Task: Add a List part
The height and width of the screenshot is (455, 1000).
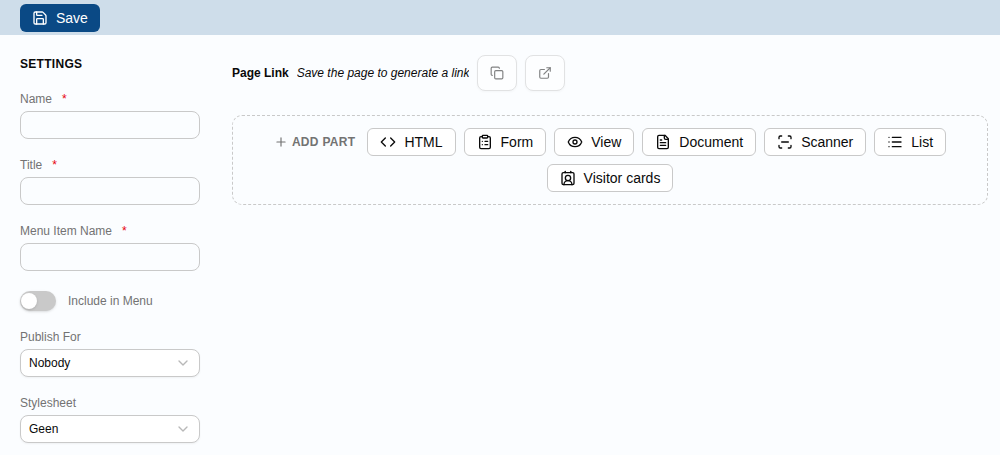Action: (910, 142)
